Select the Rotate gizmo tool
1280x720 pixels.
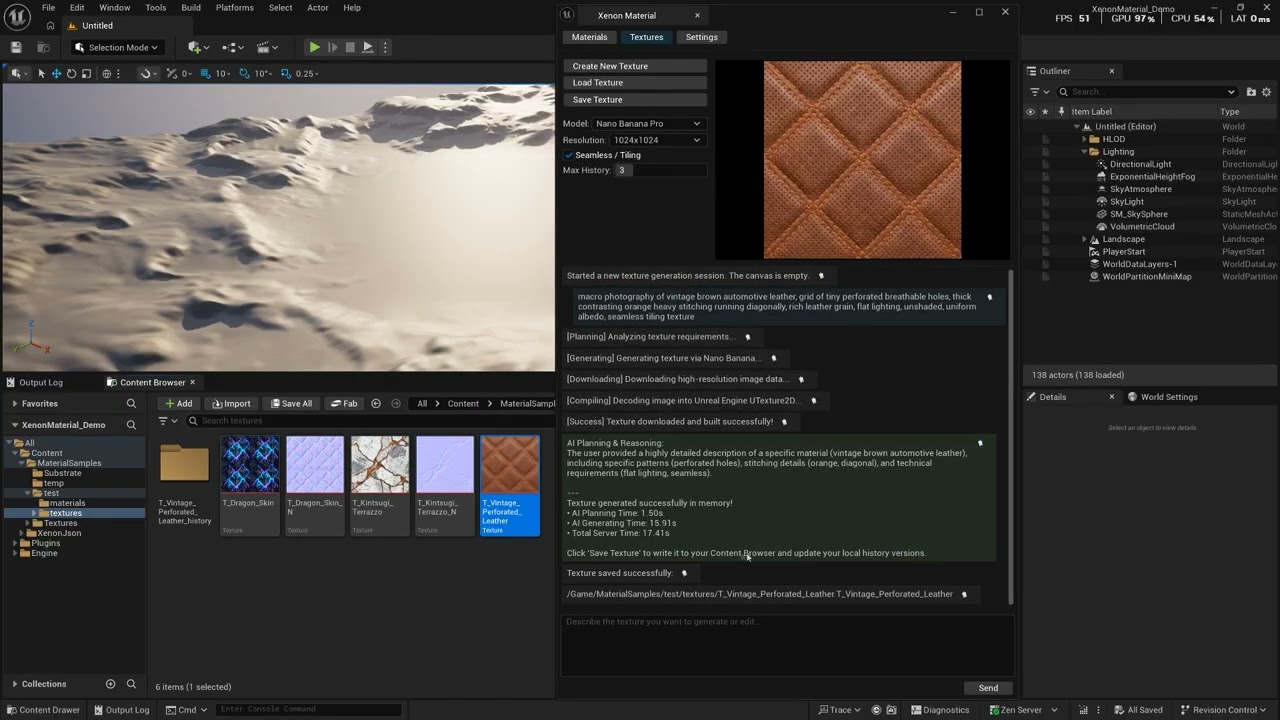point(71,73)
